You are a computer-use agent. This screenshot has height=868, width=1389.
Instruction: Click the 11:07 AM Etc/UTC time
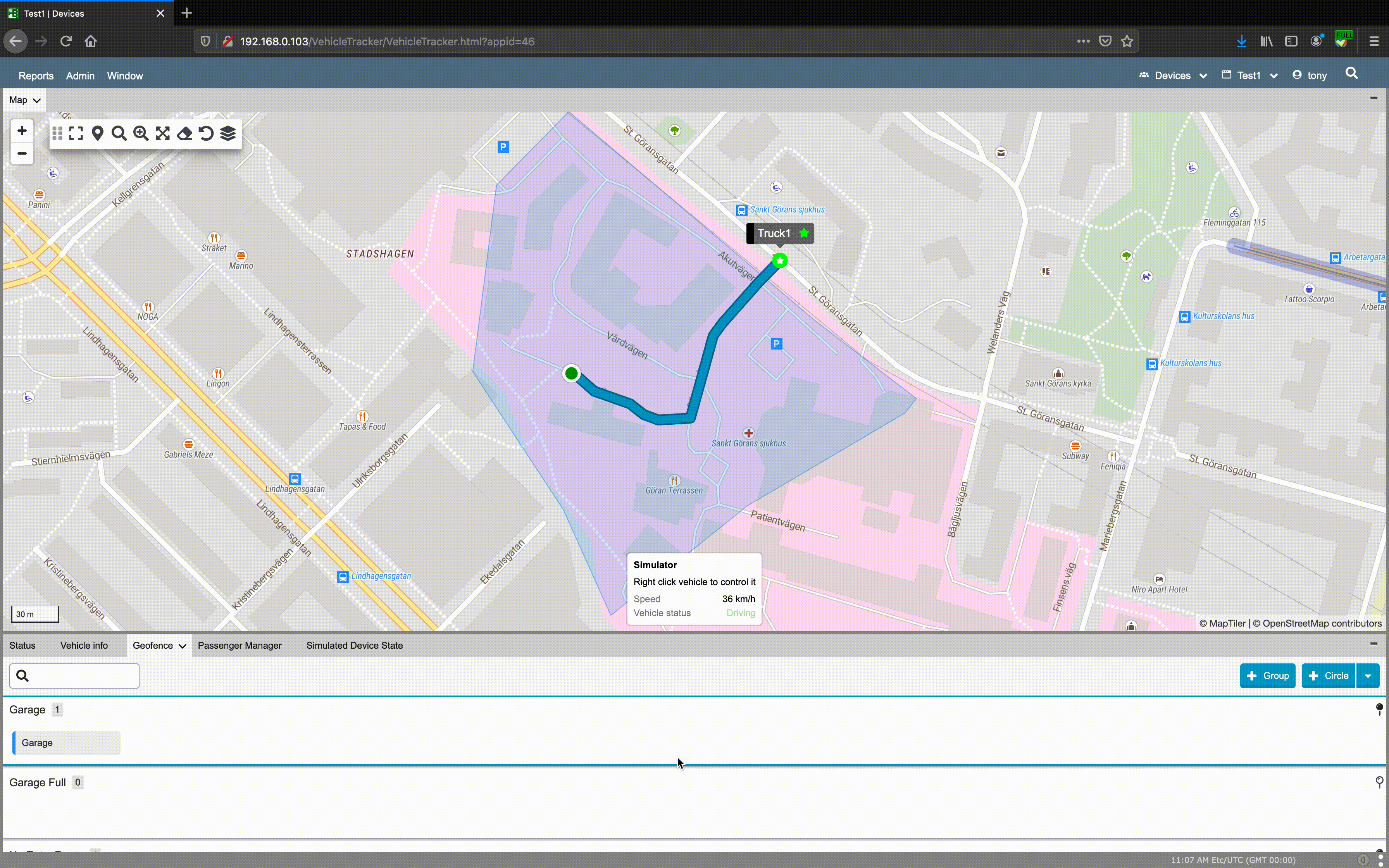pos(1233,860)
